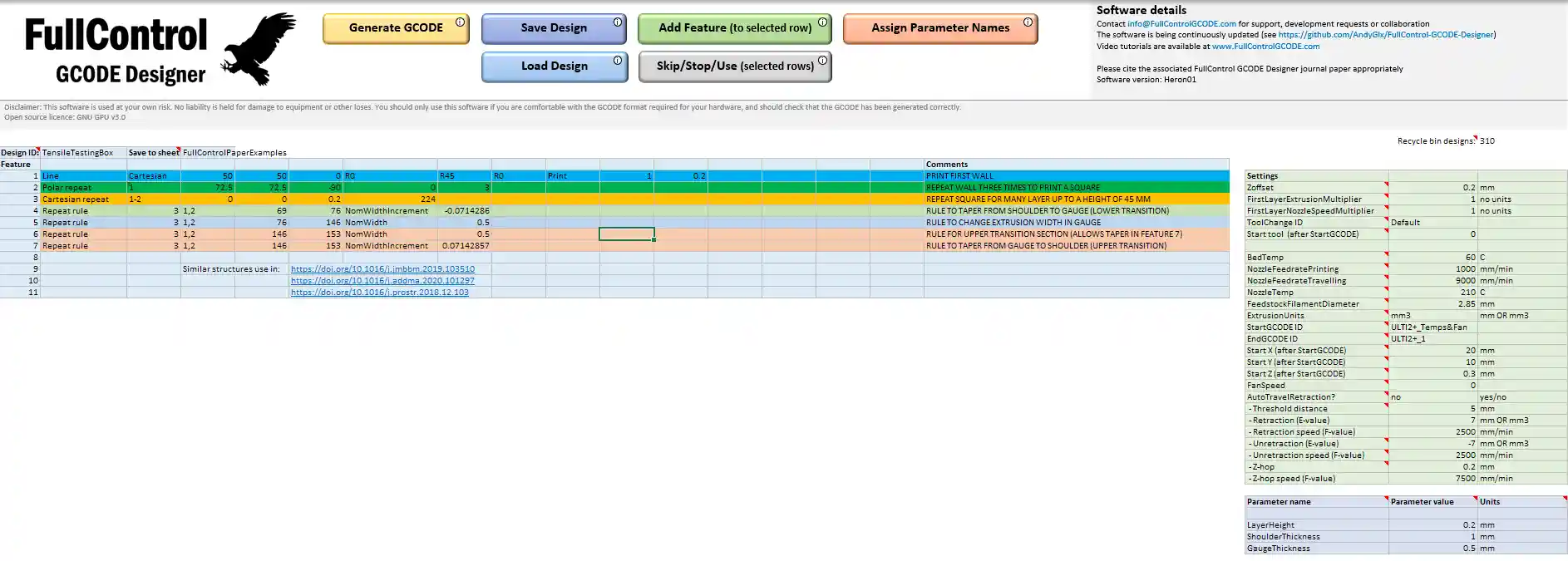1568x561 pixels.
Task: Click the Recycle bin designs value 310
Action: [x=1487, y=141]
